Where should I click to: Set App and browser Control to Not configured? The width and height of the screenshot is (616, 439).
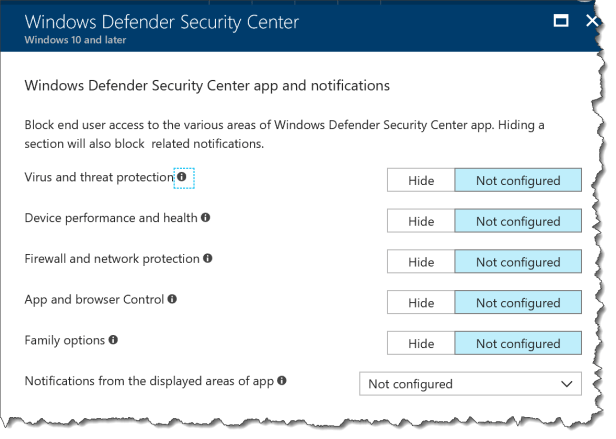[518, 303]
